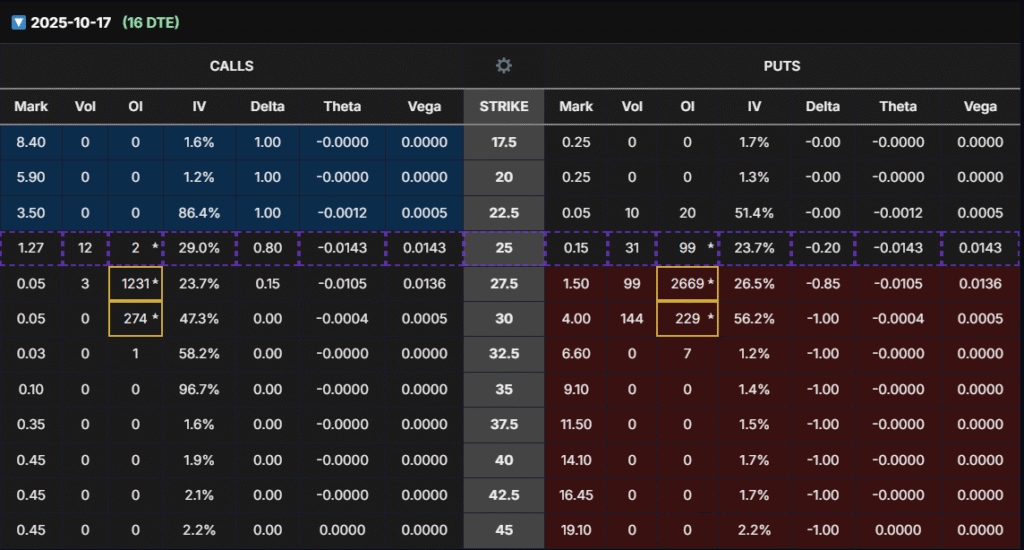Collapse the 2025-10-17 expiration section
The image size is (1024, 550).
(x=18, y=22)
